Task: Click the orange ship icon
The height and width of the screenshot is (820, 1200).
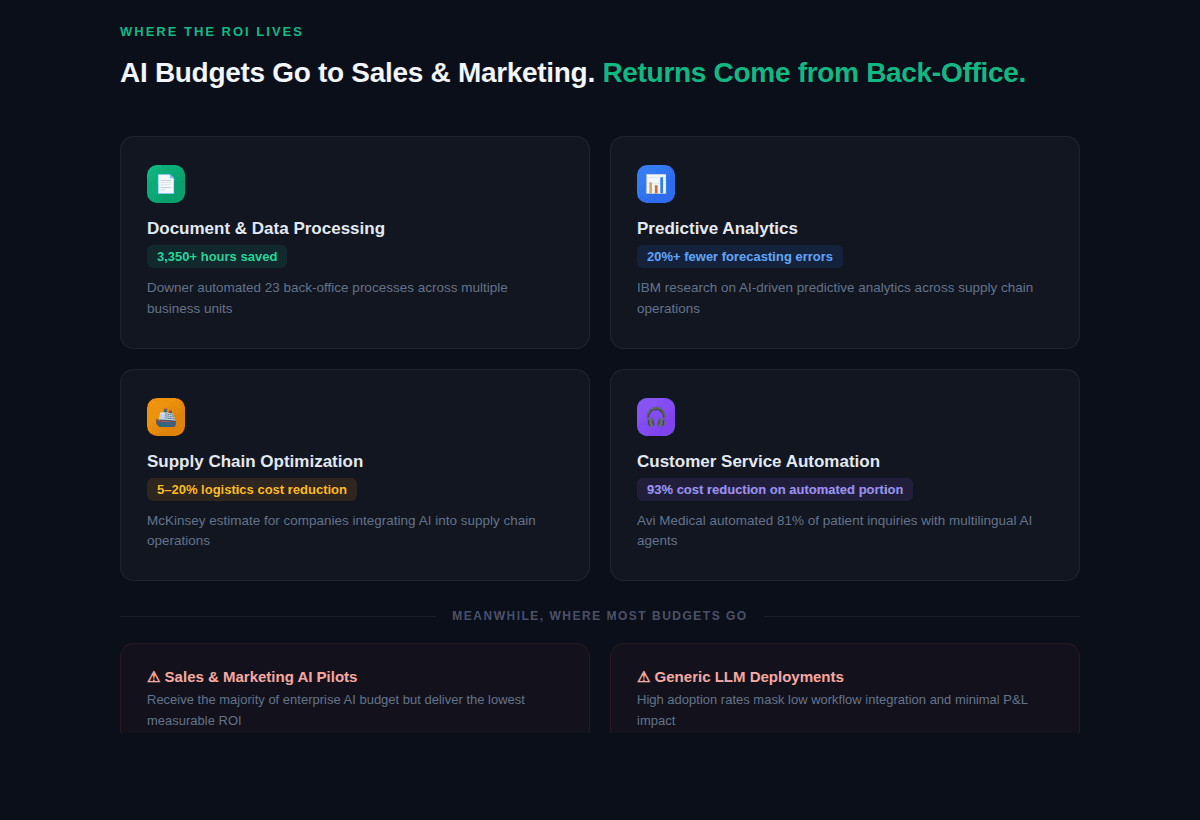Action: 166,417
